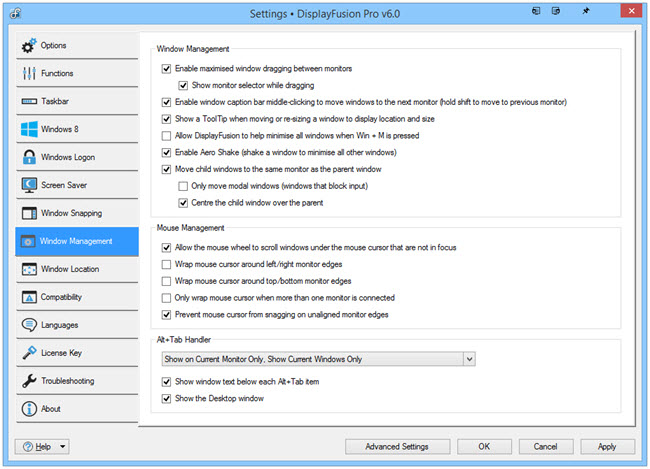Check Only wrap when more than one monitor
This screenshot has height=469, width=650.
click(166, 298)
